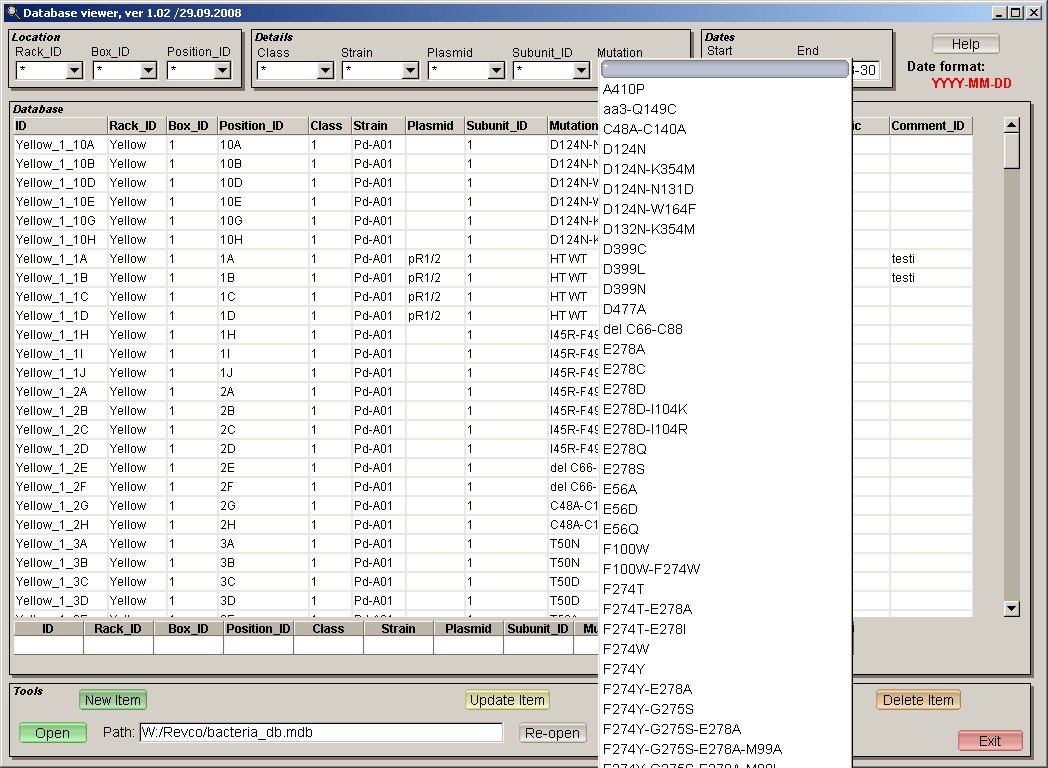Click the Pd-A01 strain cell in row Yellow_1_2C

coord(378,430)
